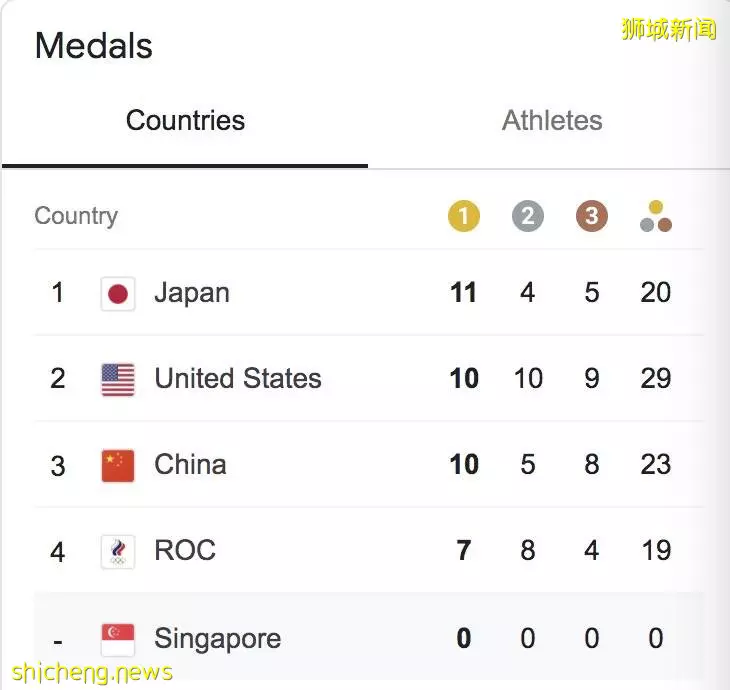Click the gold medal column icon
Image resolution: width=730 pixels, height=690 pixels.
tap(464, 216)
